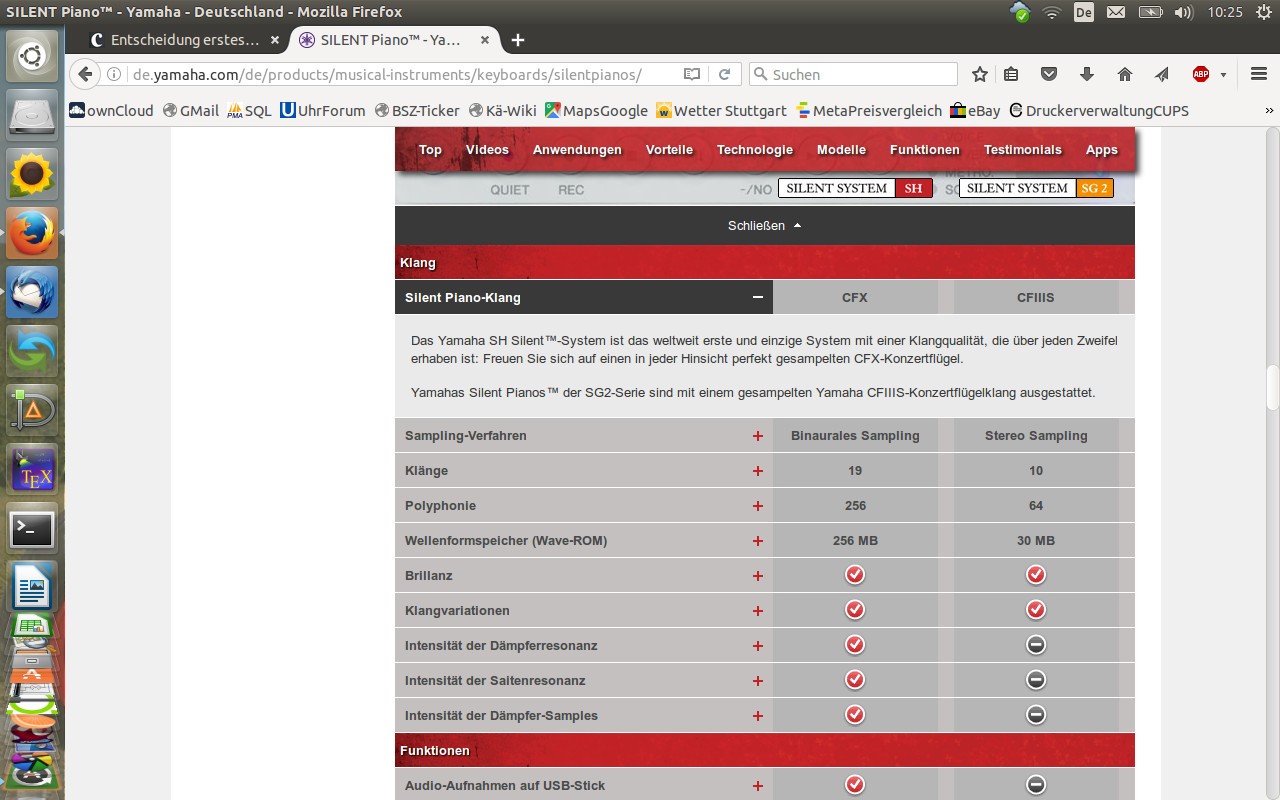
Task: Save page to Pocket icon
Action: (x=1049, y=74)
